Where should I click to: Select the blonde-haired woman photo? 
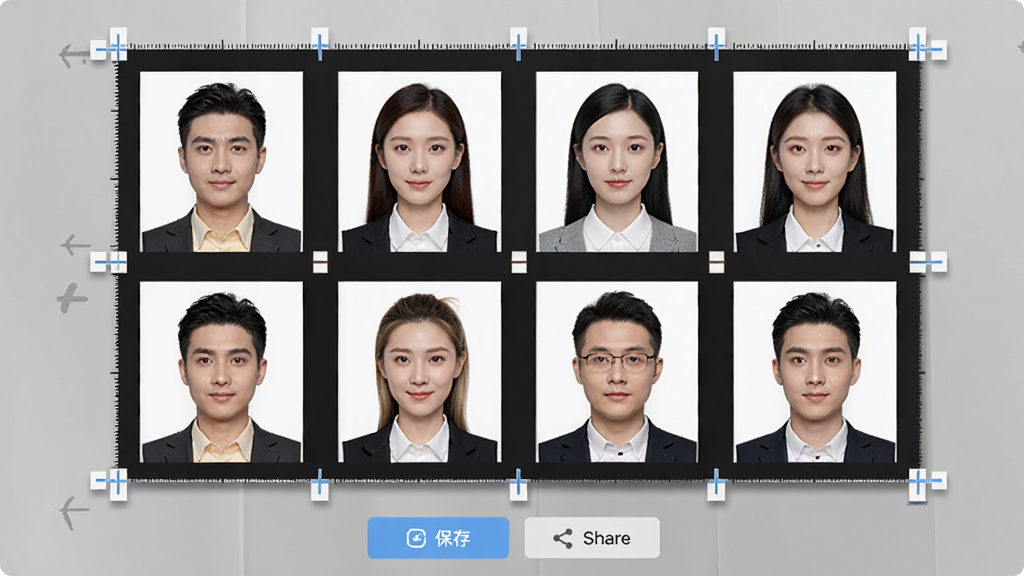point(419,372)
